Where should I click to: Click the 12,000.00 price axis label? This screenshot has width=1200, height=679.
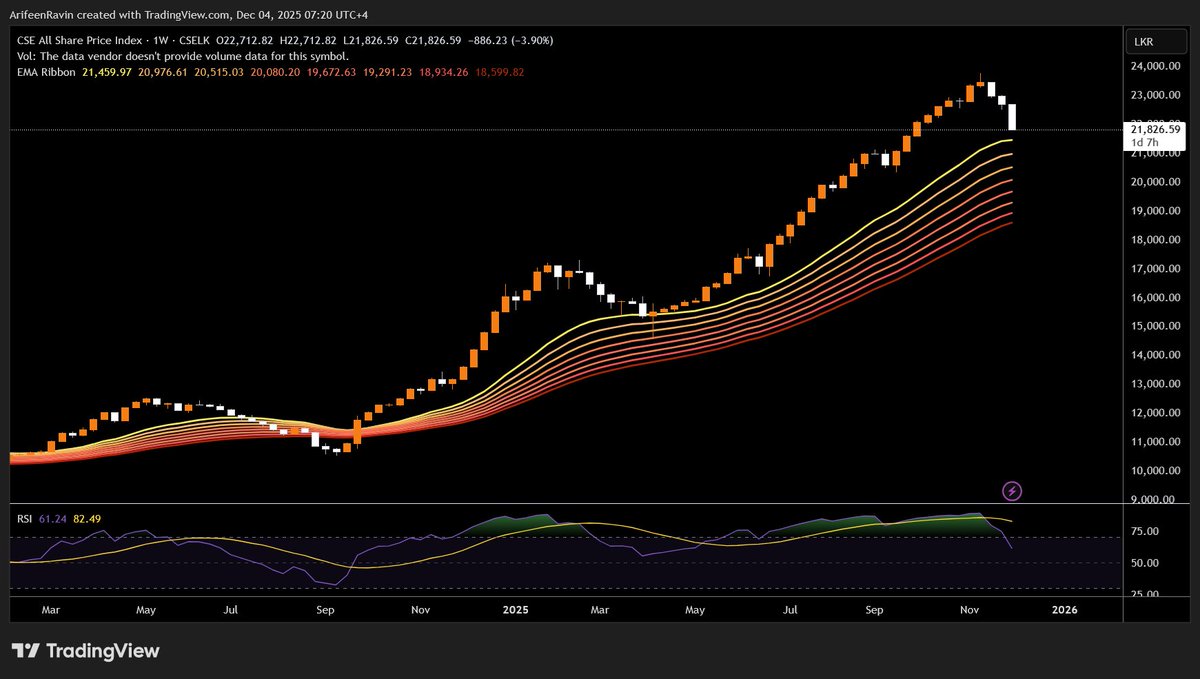pyautogui.click(x=1156, y=413)
